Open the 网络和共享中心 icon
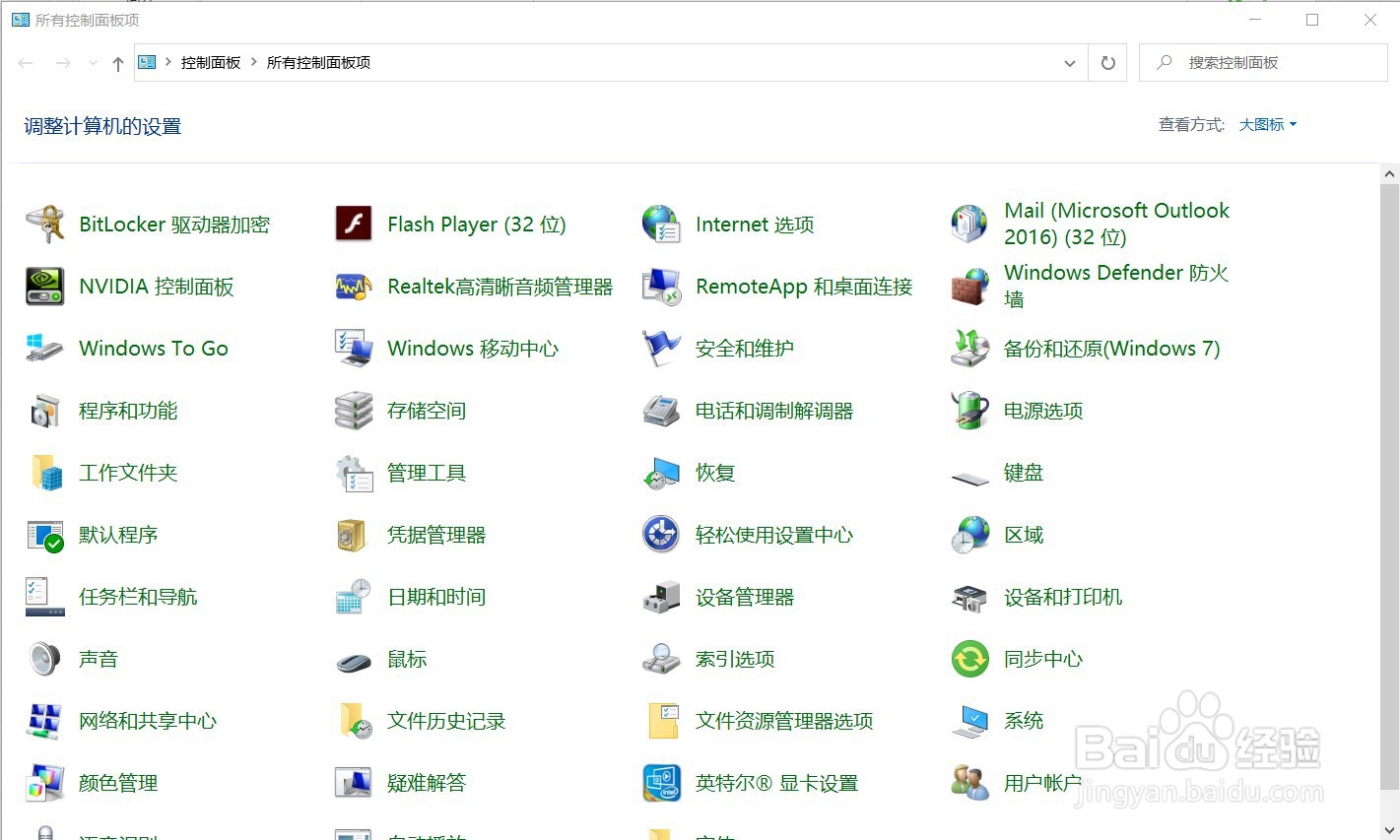The image size is (1400, 840). point(45,721)
